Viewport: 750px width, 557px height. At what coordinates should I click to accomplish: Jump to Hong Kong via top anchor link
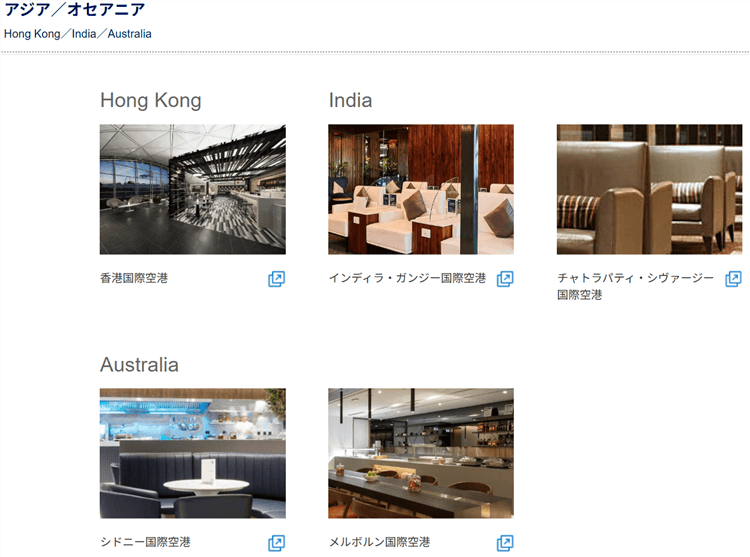click(x=32, y=34)
